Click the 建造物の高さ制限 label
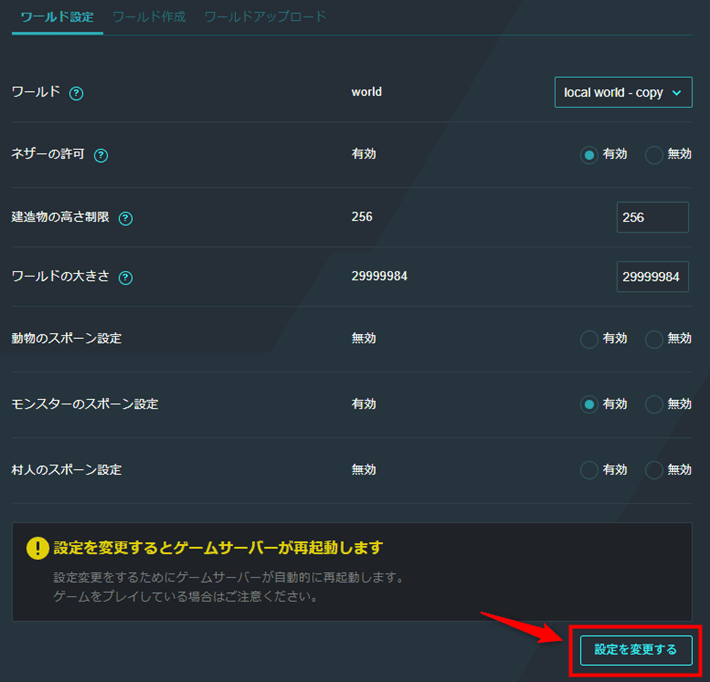 point(60,217)
